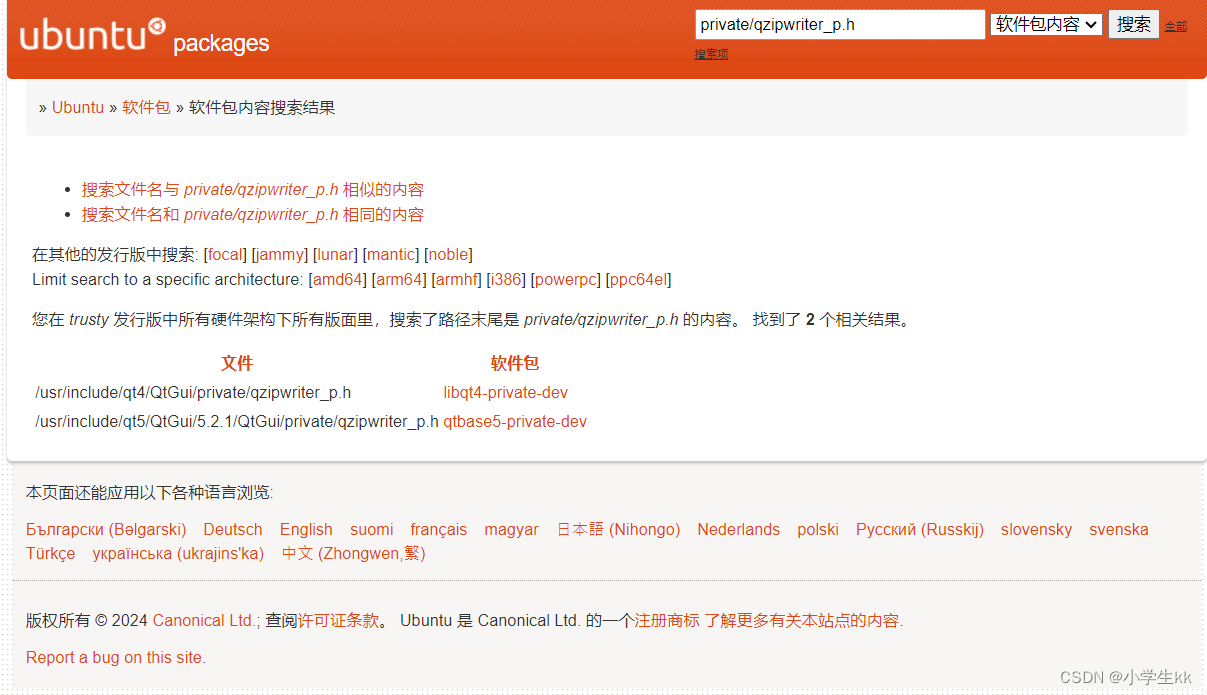Switch language to Български (Belgarski)

106,530
